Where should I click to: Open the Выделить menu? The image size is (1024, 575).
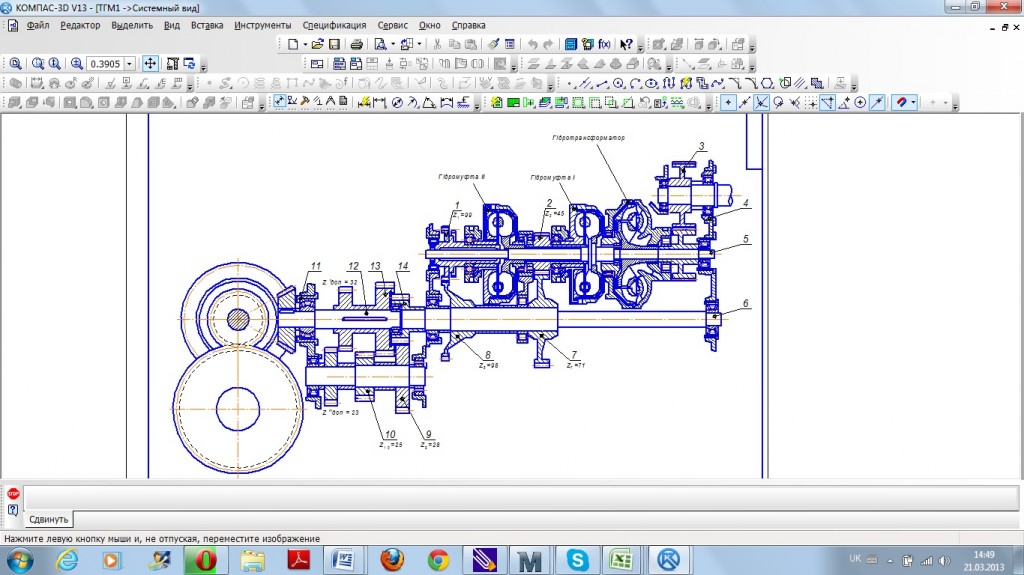pyautogui.click(x=132, y=25)
